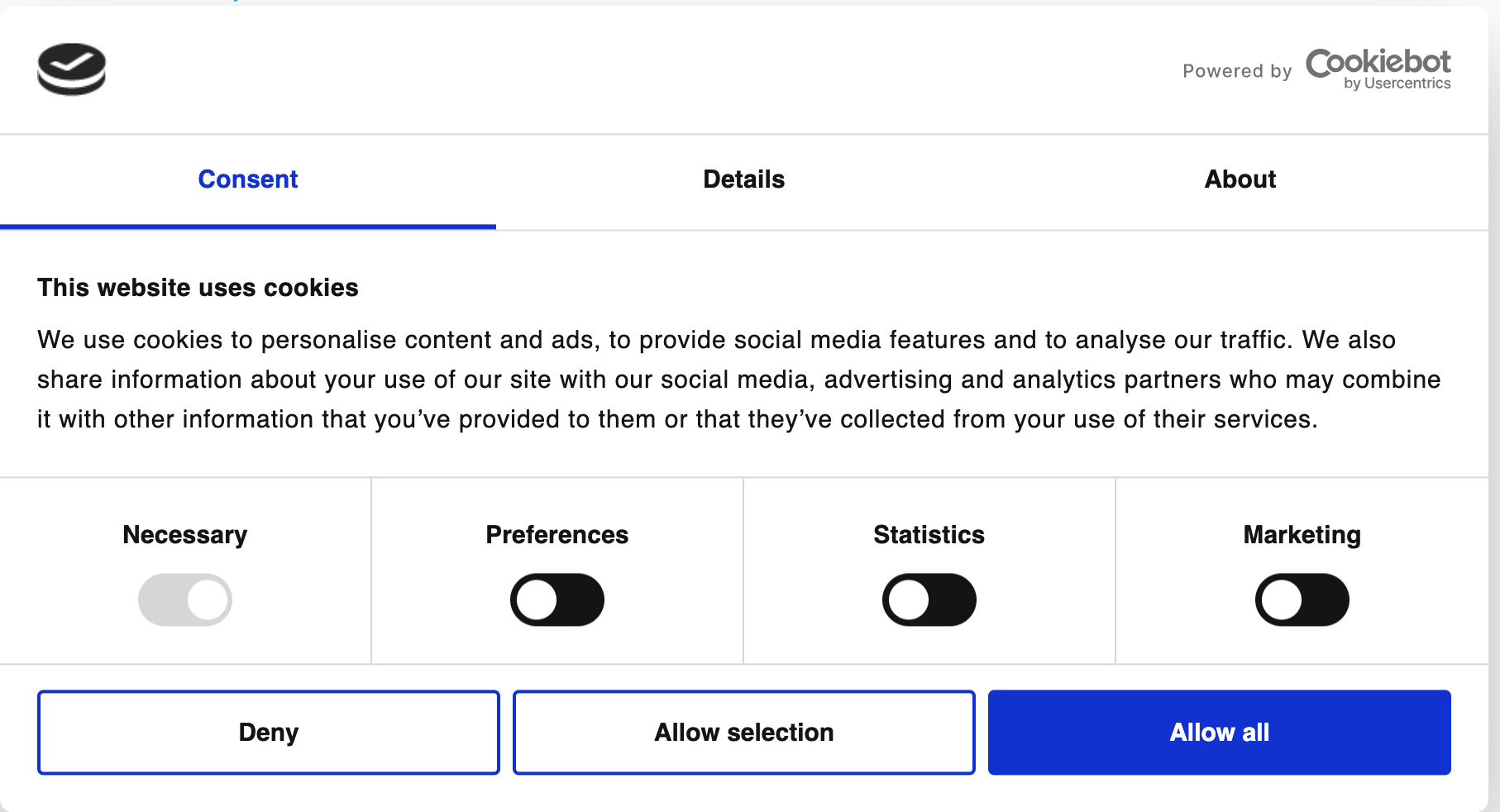This screenshot has width=1500, height=812.
Task: Click the Marketing category label
Action: [1302, 535]
